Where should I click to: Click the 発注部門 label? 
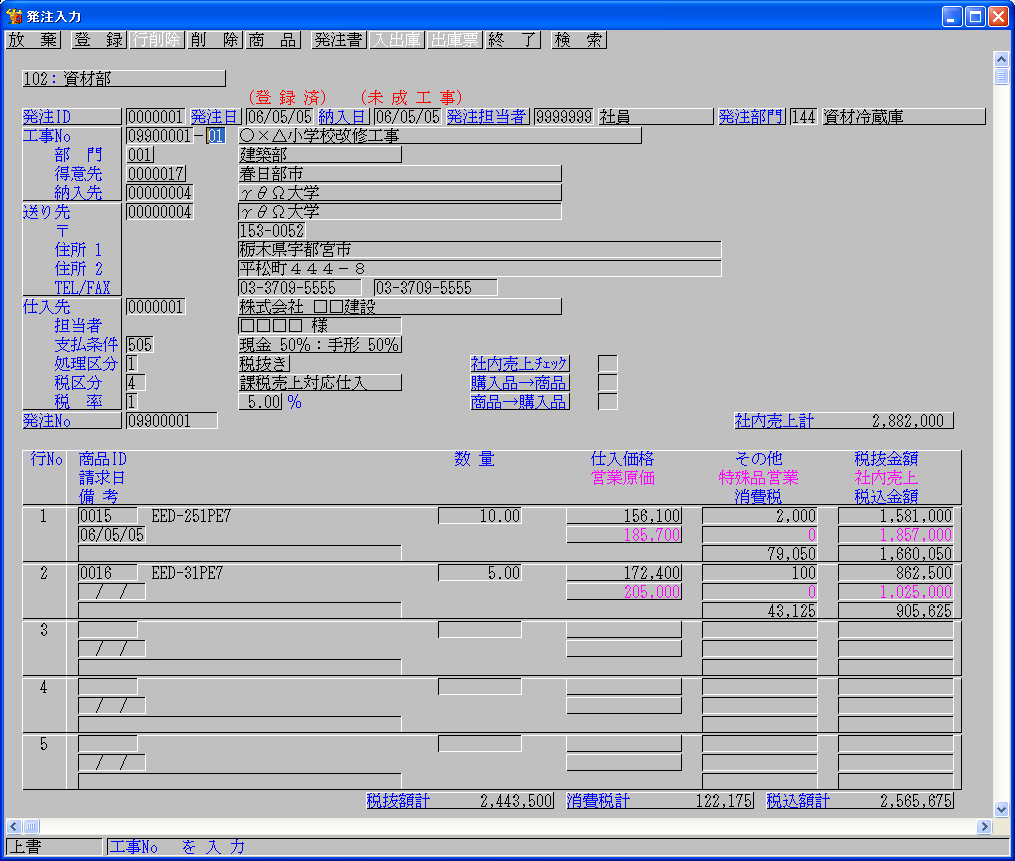point(751,117)
